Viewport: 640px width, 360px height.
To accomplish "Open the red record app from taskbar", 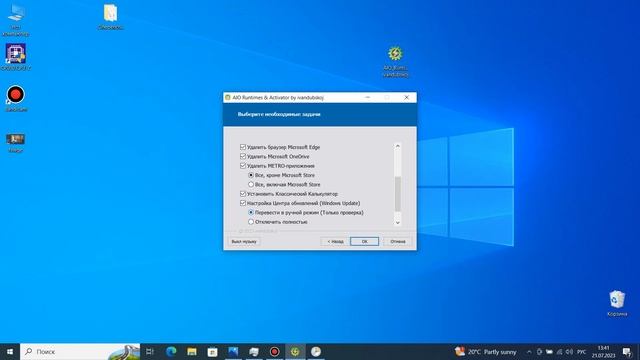I will [275, 351].
